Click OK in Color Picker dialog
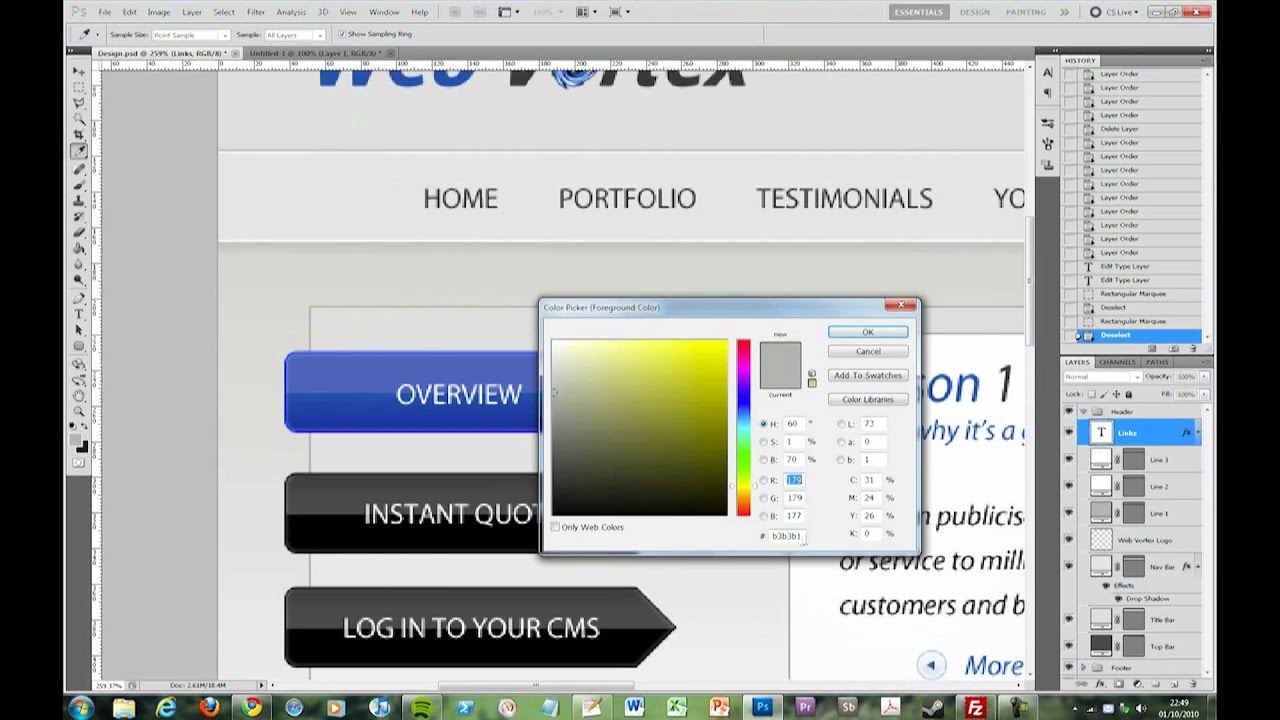Viewport: 1280px width, 720px height. (x=868, y=332)
